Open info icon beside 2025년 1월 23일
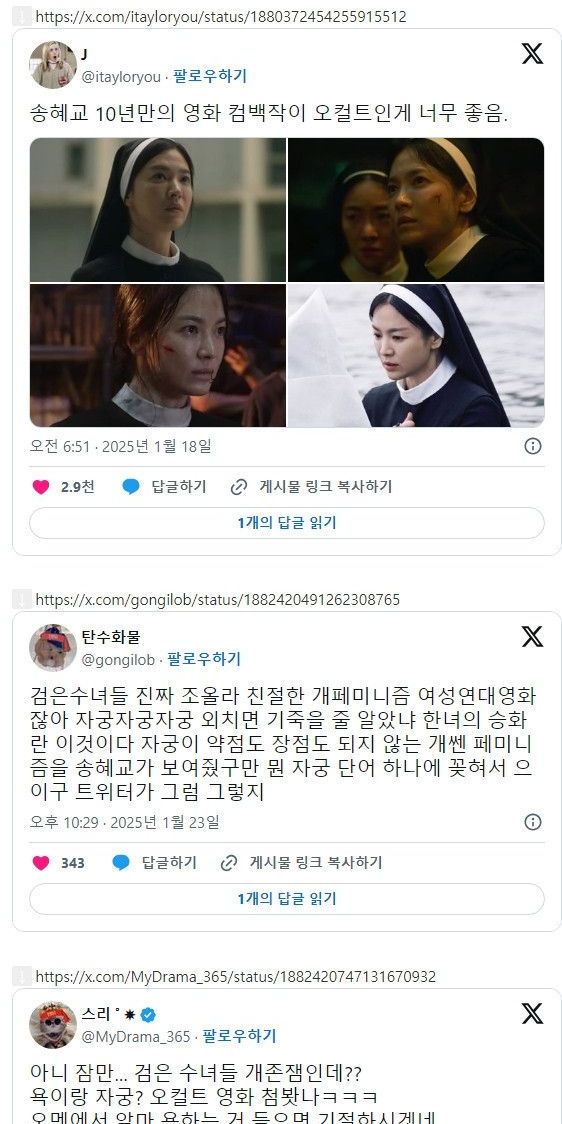 (x=533, y=821)
